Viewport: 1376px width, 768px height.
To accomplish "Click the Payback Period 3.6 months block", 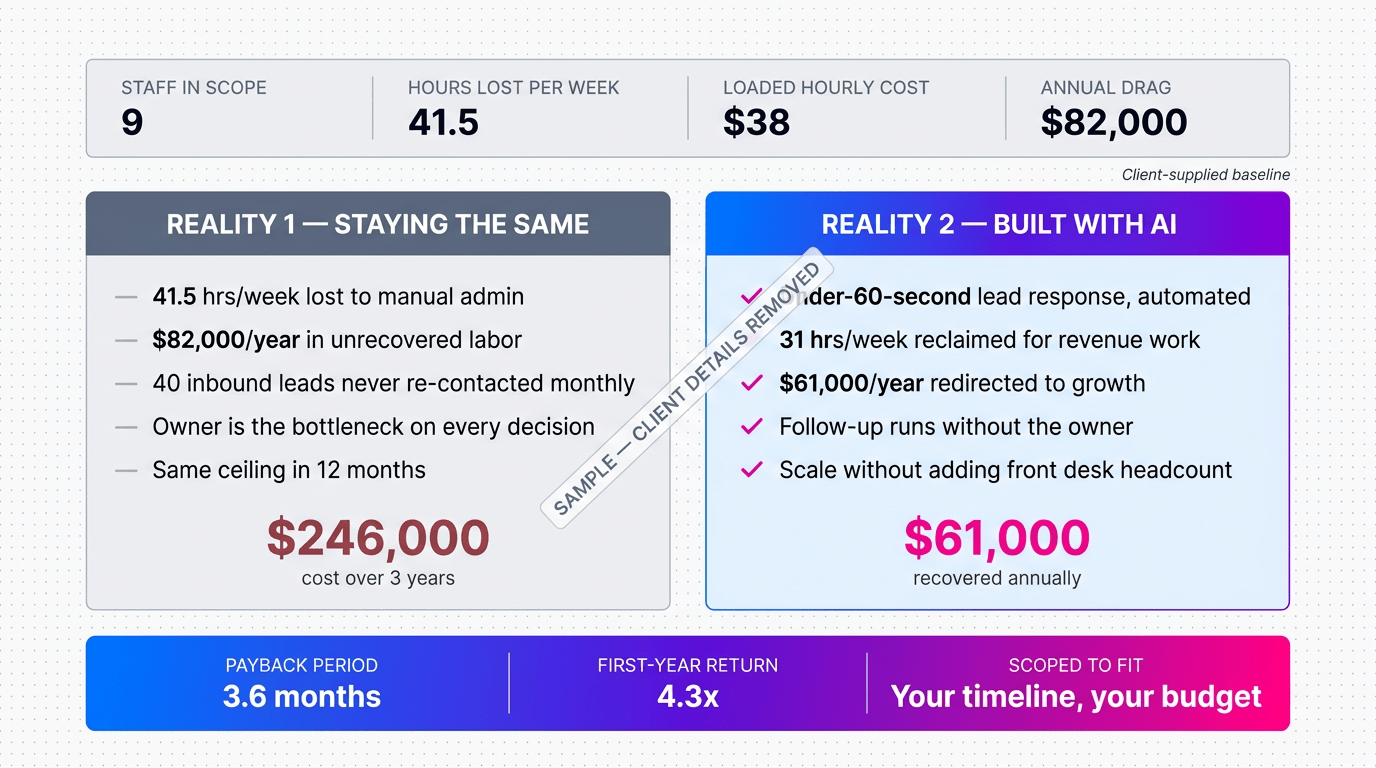I will point(302,683).
